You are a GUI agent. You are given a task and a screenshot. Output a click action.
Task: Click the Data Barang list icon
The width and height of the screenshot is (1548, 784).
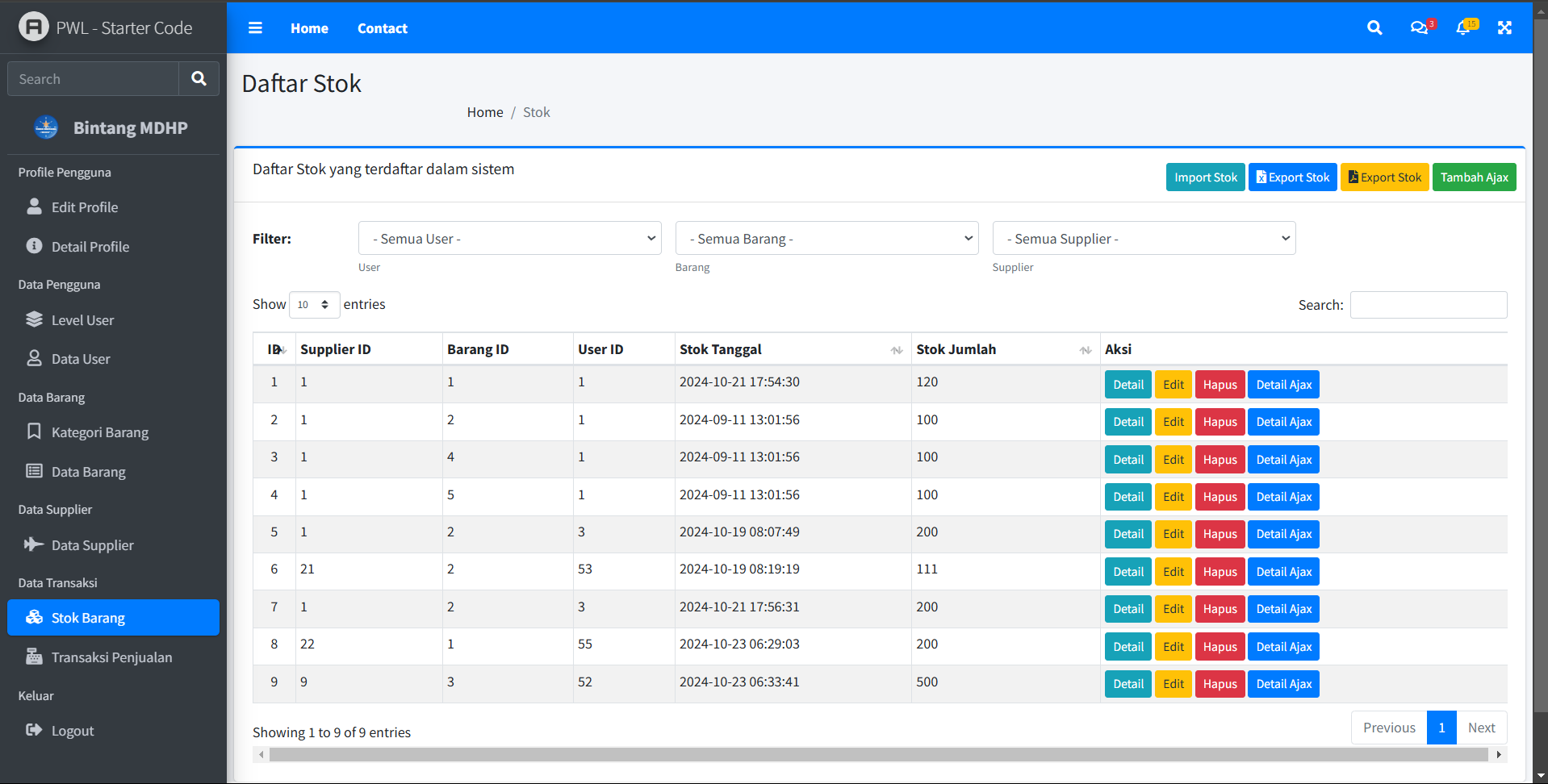pyautogui.click(x=34, y=471)
